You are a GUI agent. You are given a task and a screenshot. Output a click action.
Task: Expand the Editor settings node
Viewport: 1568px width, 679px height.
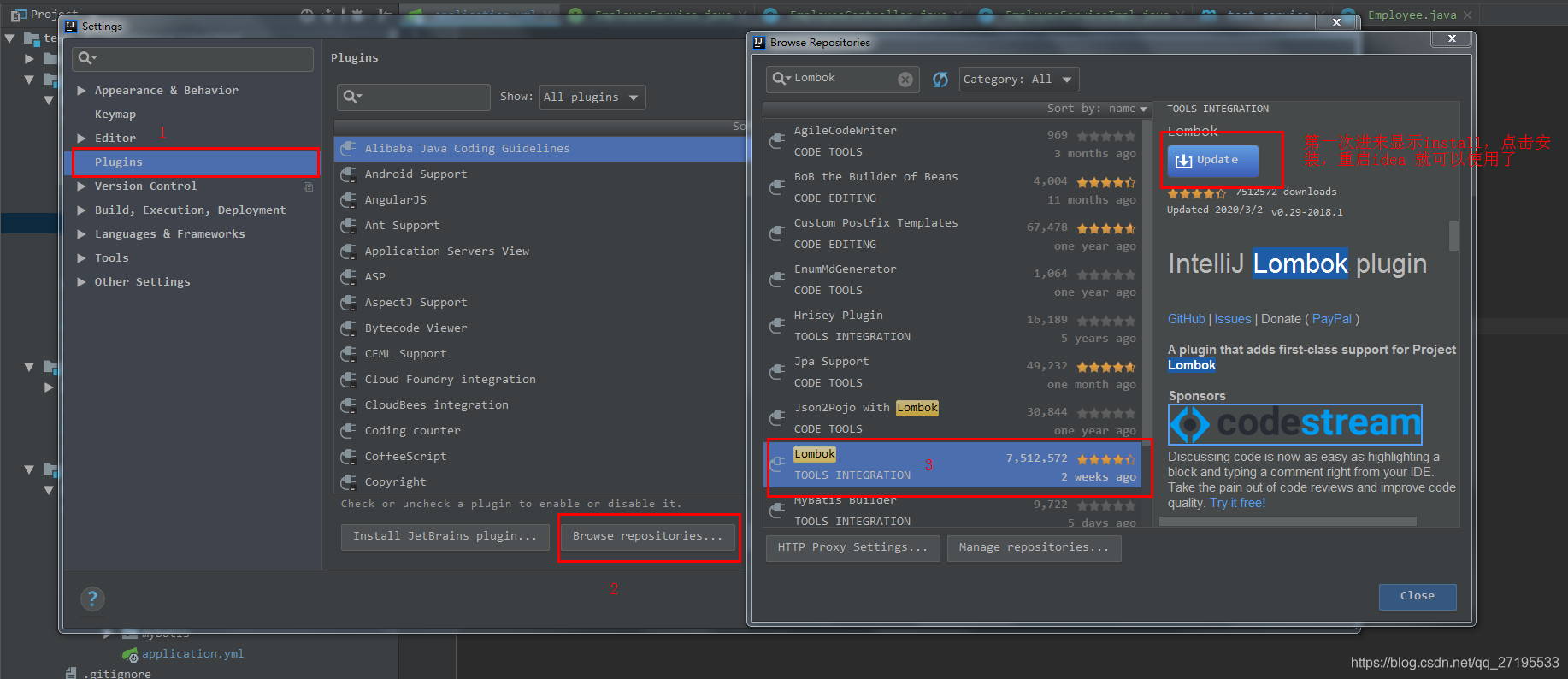(81, 139)
